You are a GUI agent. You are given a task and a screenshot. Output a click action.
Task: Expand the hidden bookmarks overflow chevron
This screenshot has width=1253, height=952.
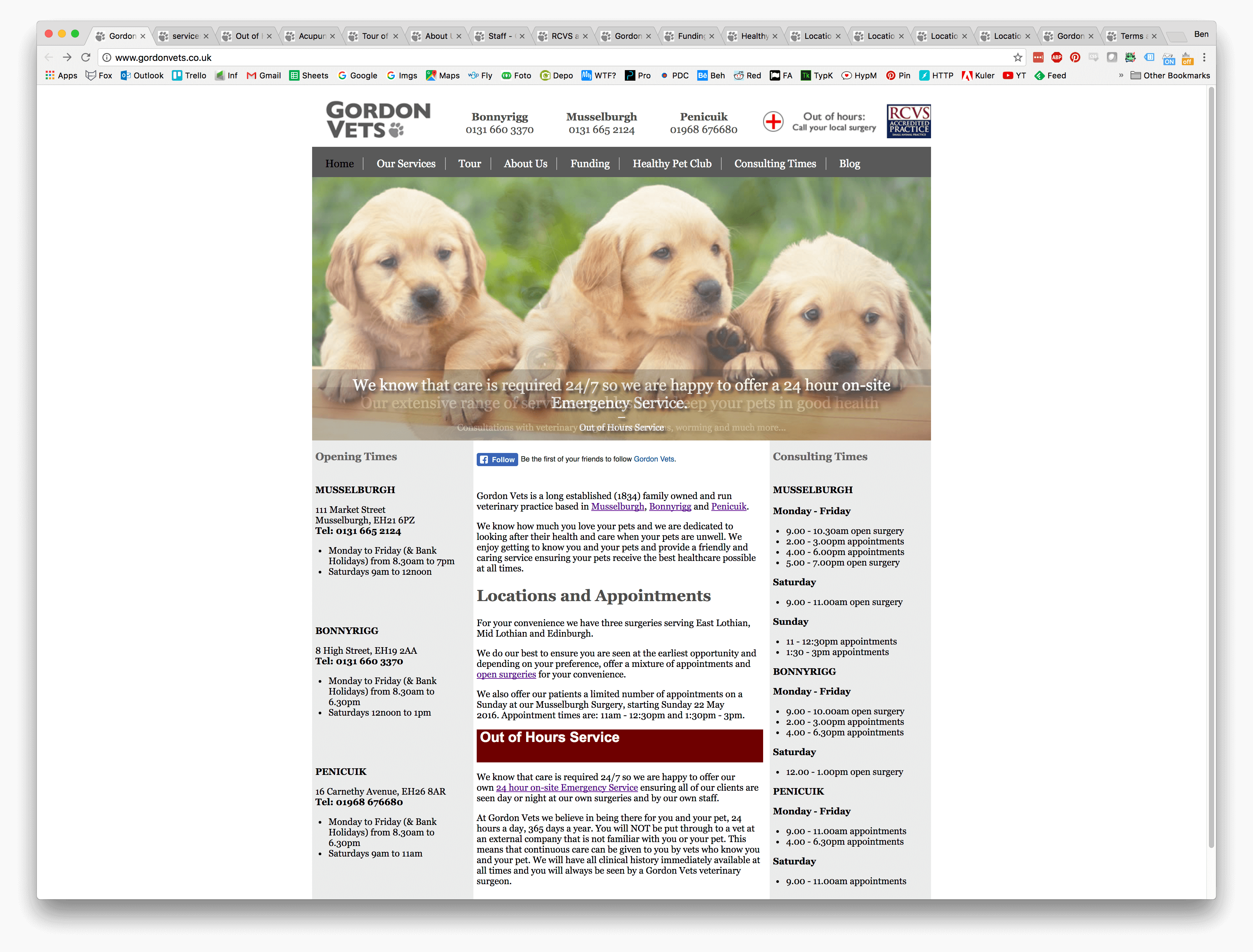pos(1120,75)
